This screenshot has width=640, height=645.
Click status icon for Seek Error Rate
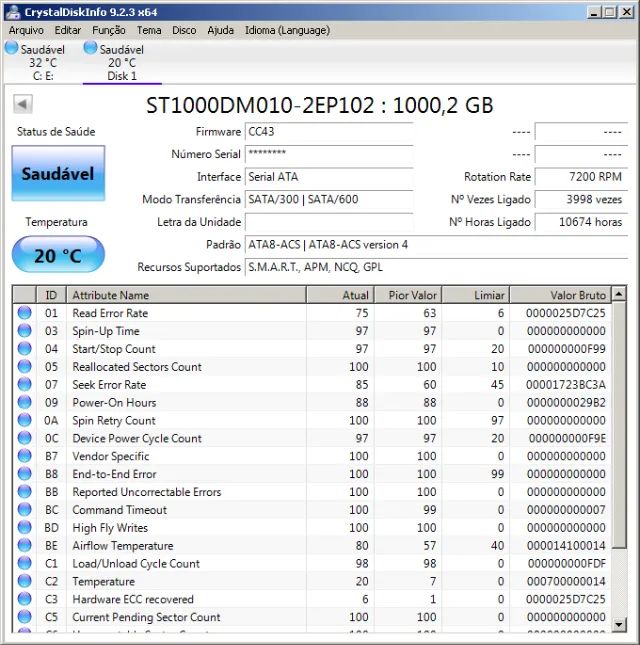click(x=25, y=384)
